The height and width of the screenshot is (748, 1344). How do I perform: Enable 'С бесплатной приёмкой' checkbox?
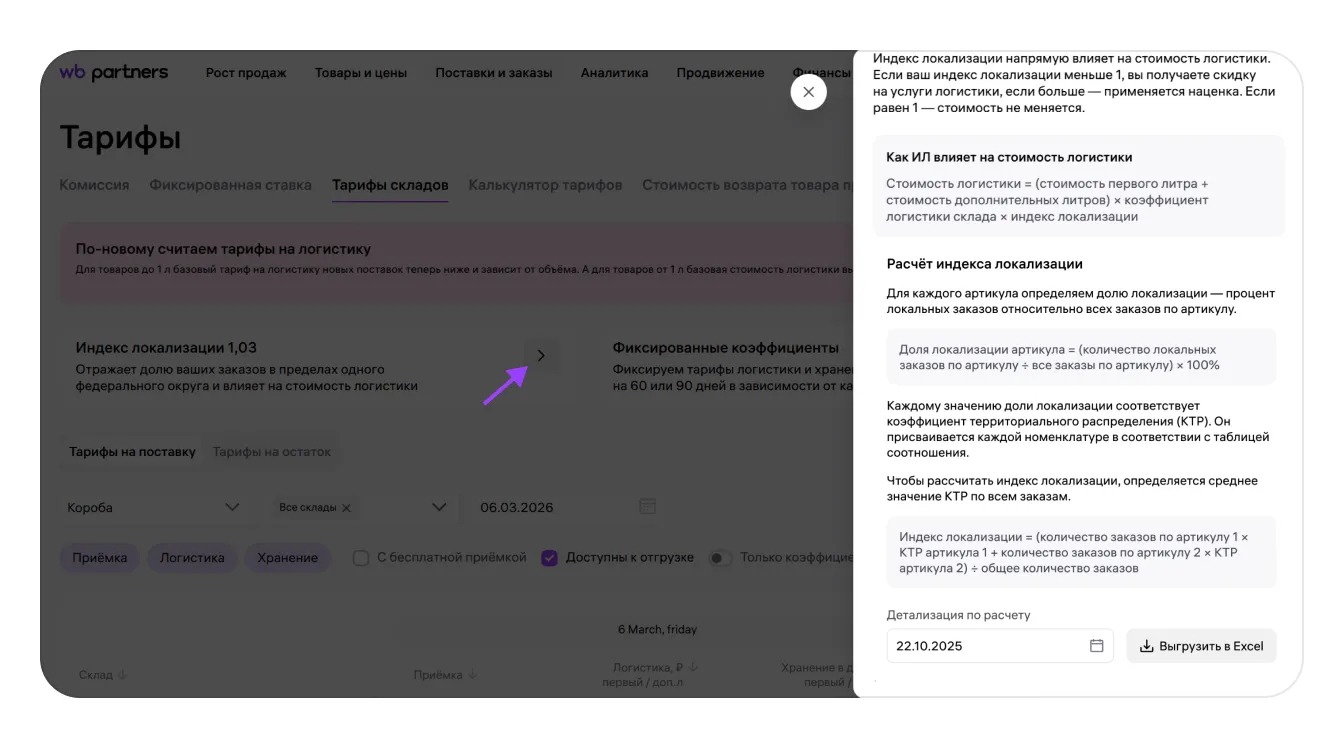pos(361,558)
